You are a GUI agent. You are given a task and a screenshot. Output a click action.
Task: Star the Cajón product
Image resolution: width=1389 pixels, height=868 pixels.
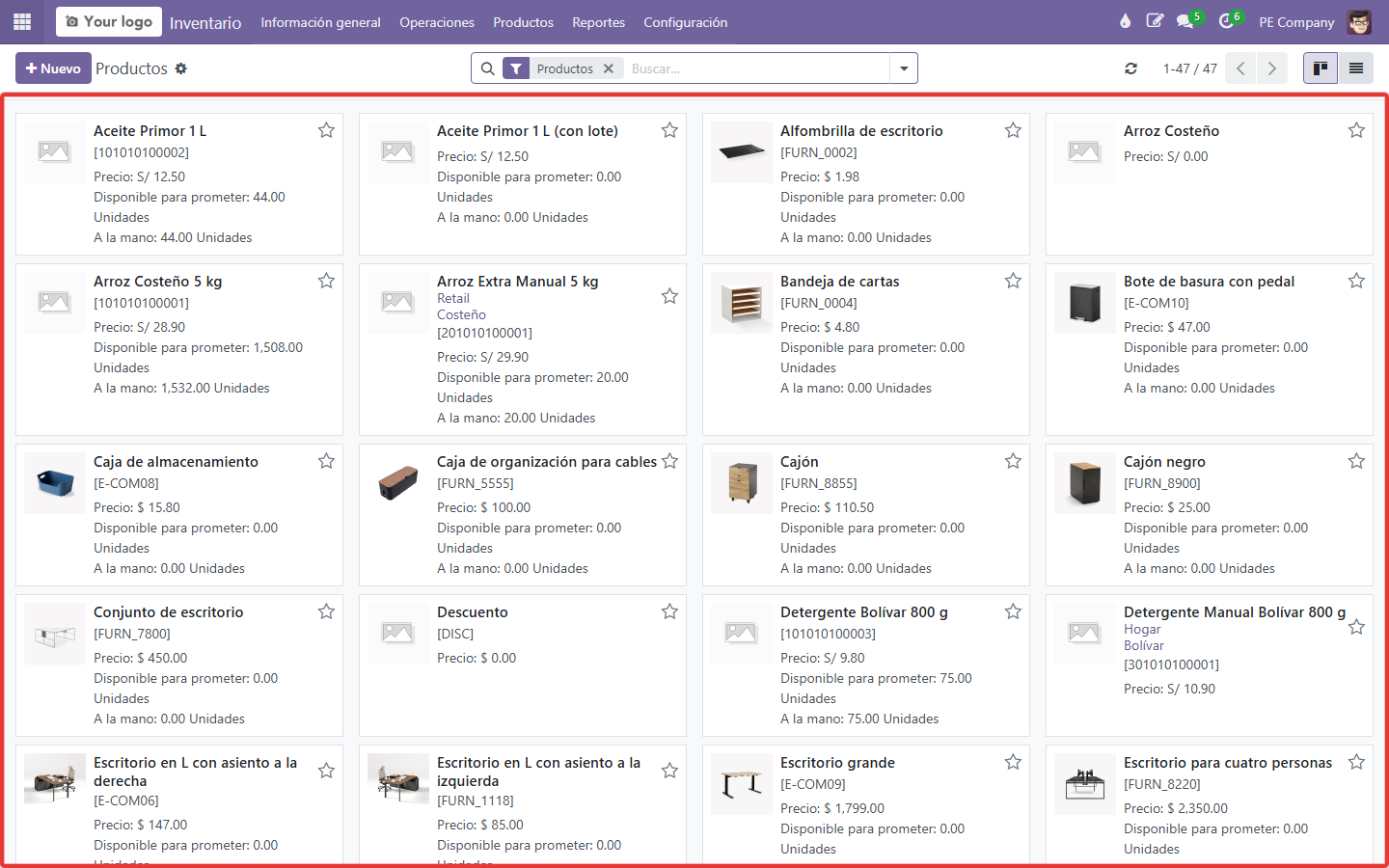1013,461
